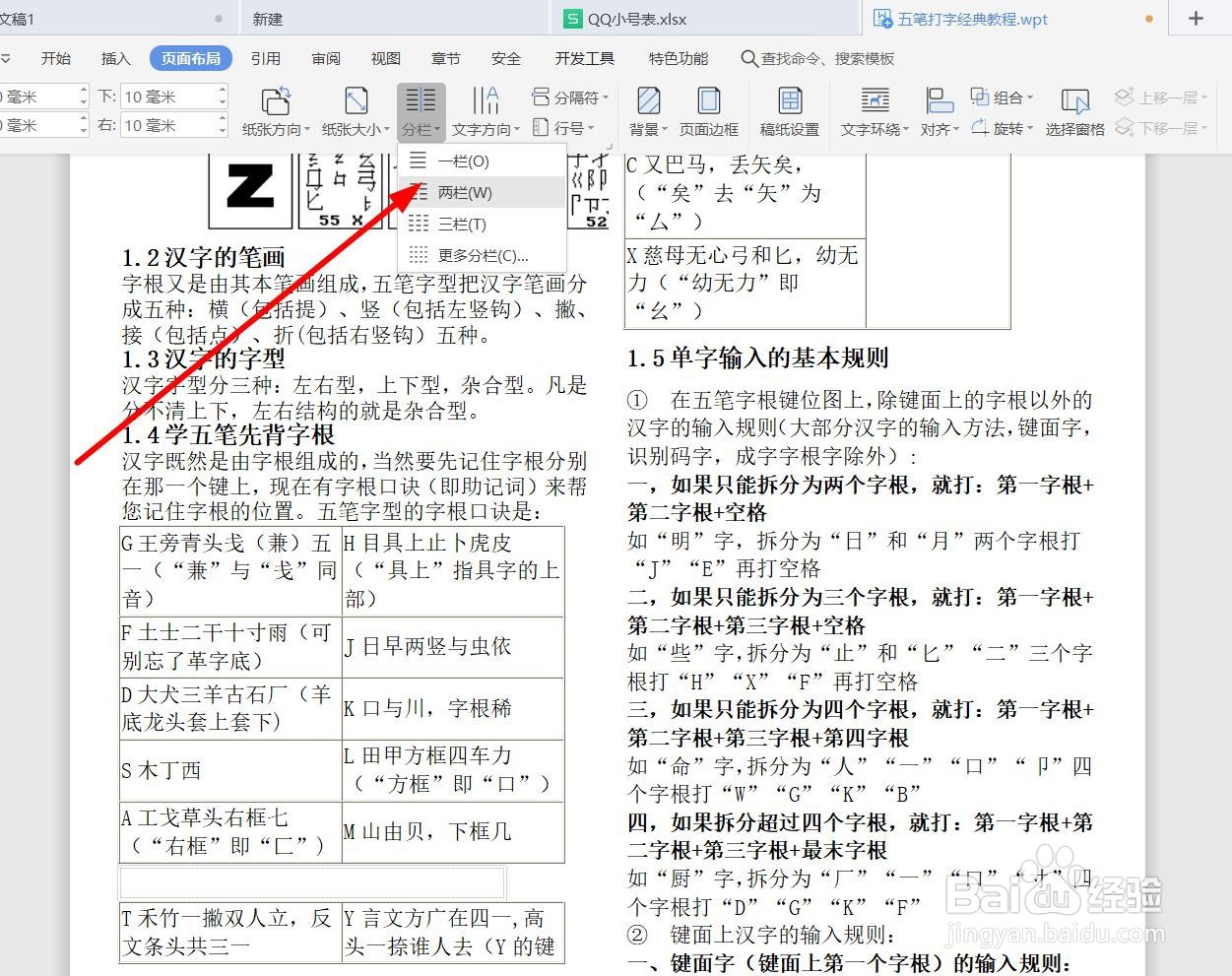Select the 背景 (Background) tool
This screenshot has height=976, width=1232.
tap(647, 108)
